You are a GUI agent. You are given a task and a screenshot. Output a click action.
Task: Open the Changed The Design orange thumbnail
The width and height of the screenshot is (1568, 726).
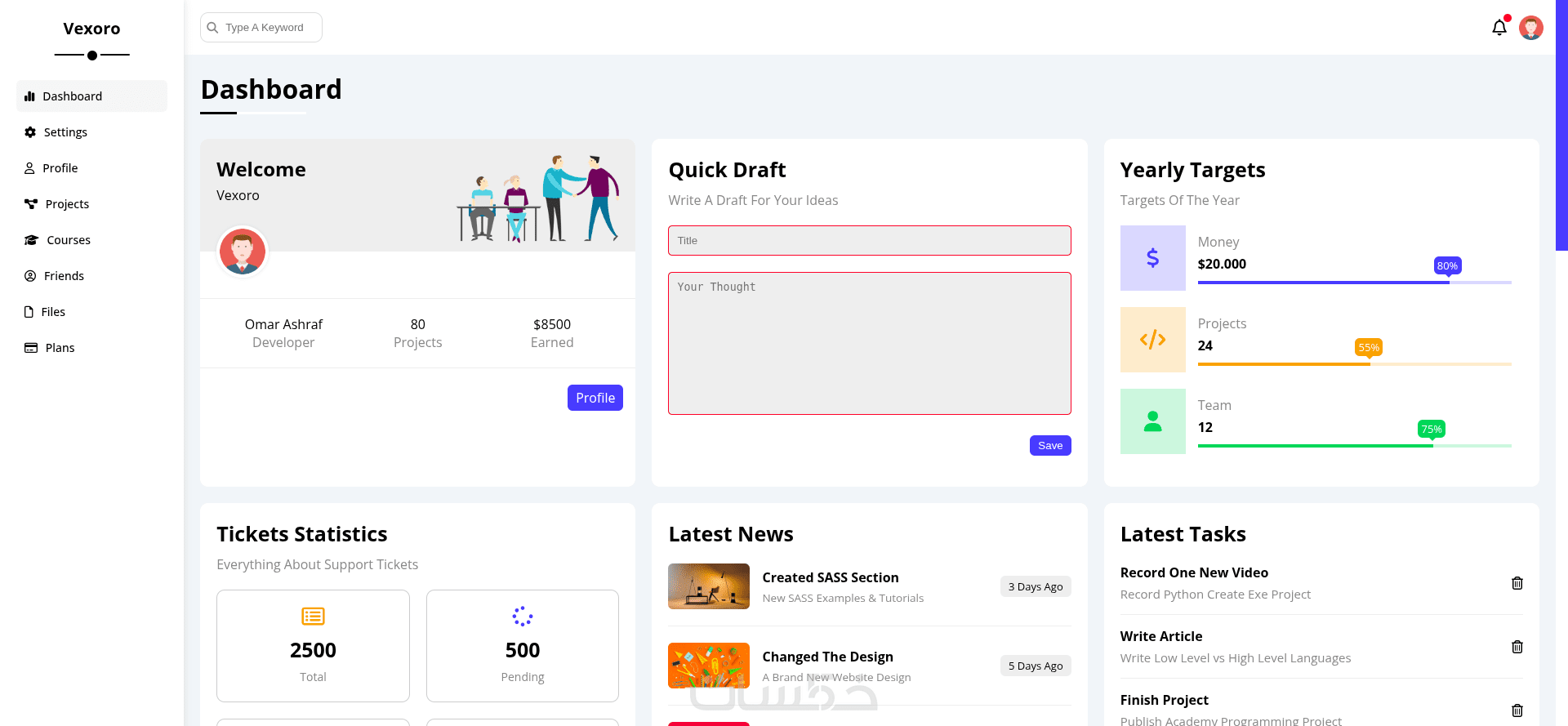709,666
